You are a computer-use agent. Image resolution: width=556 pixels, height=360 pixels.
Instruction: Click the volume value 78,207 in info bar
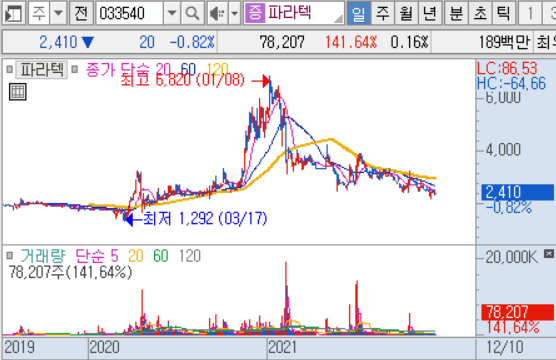pyautogui.click(x=282, y=43)
